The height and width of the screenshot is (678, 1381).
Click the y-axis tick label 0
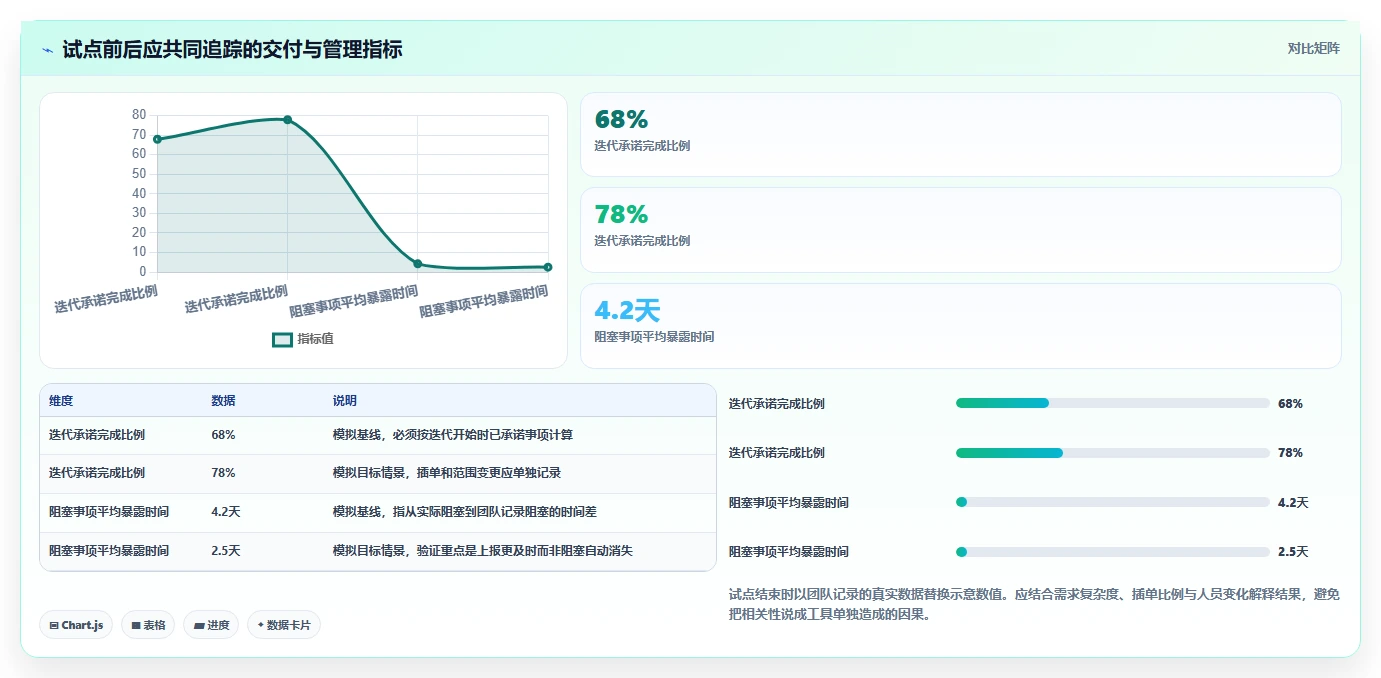point(143,271)
